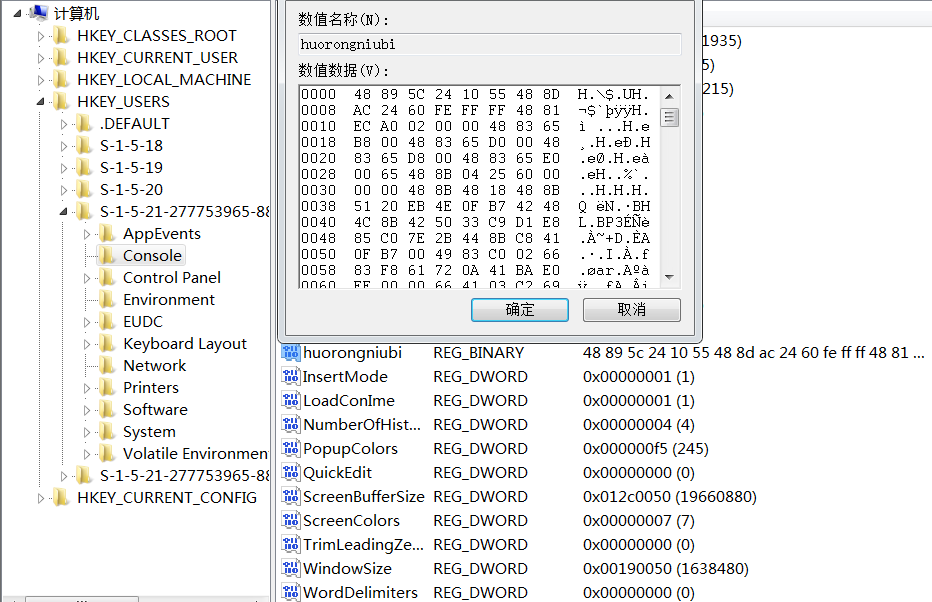Collapse the HKEY_USERS key
Image resolution: width=932 pixels, height=602 pixels.
point(41,102)
